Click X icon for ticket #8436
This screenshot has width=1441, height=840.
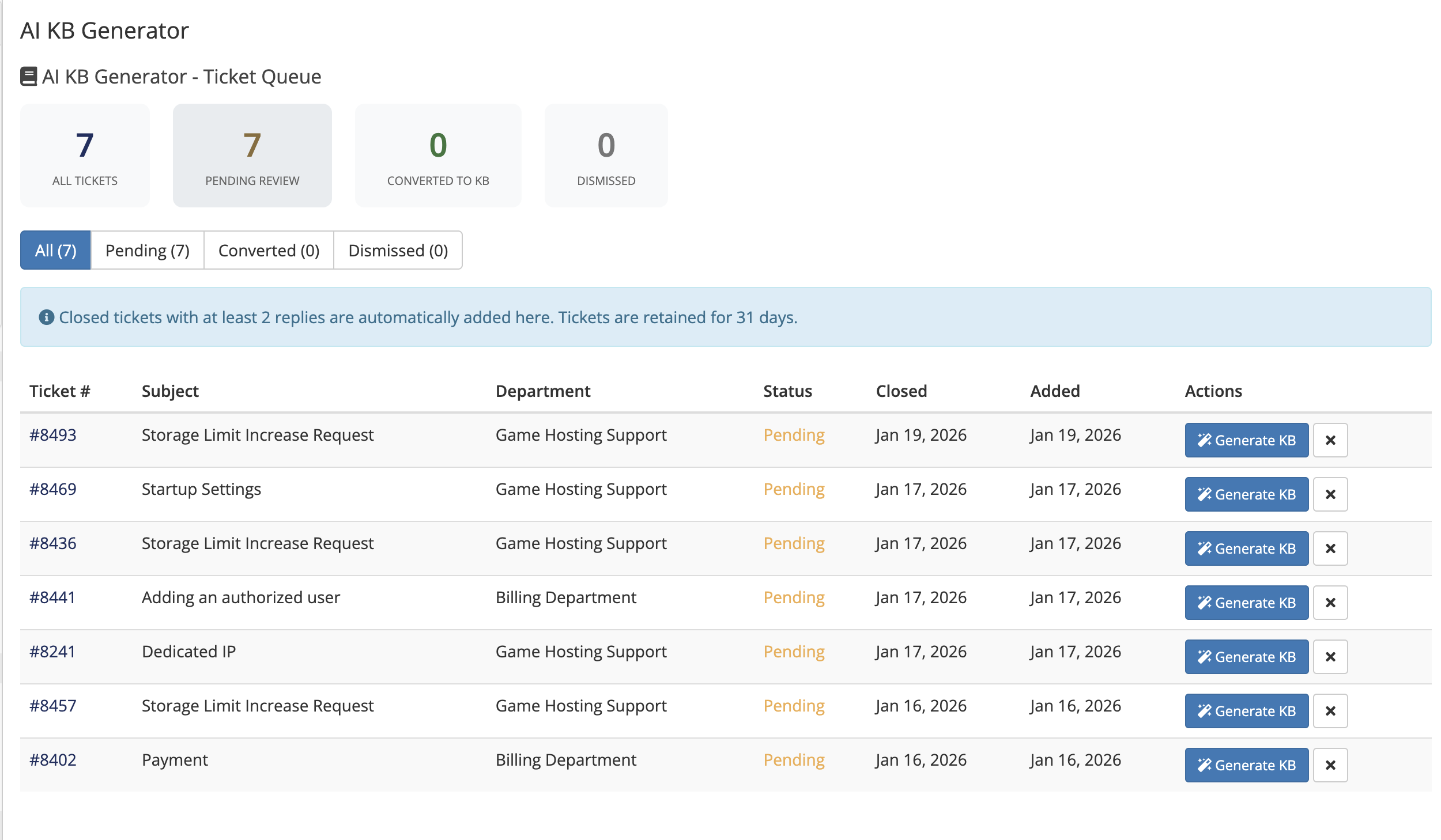1330,548
